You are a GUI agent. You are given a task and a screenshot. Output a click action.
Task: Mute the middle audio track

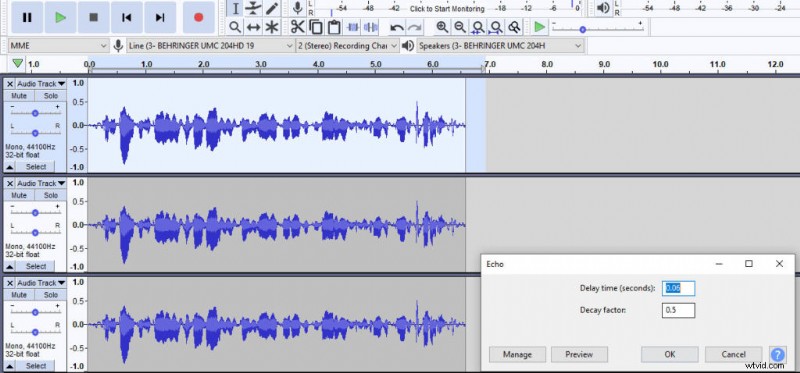pos(19,195)
